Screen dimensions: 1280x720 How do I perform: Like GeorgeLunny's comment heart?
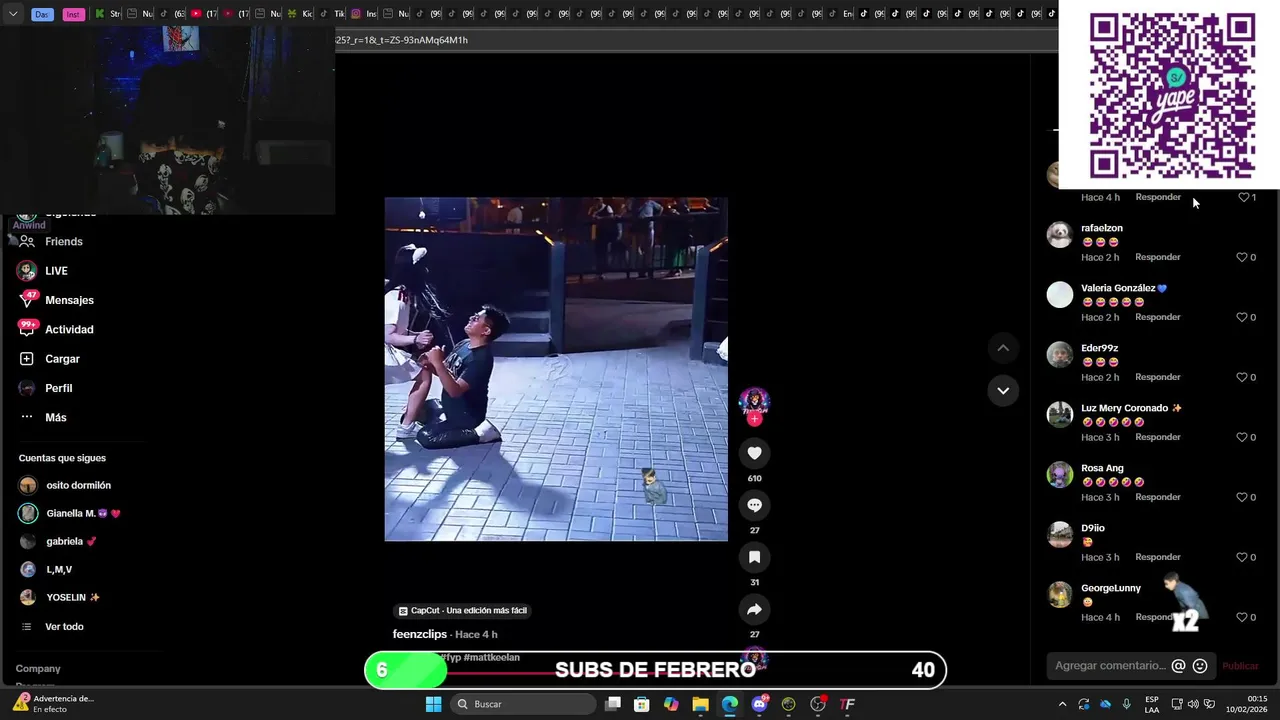(1242, 617)
